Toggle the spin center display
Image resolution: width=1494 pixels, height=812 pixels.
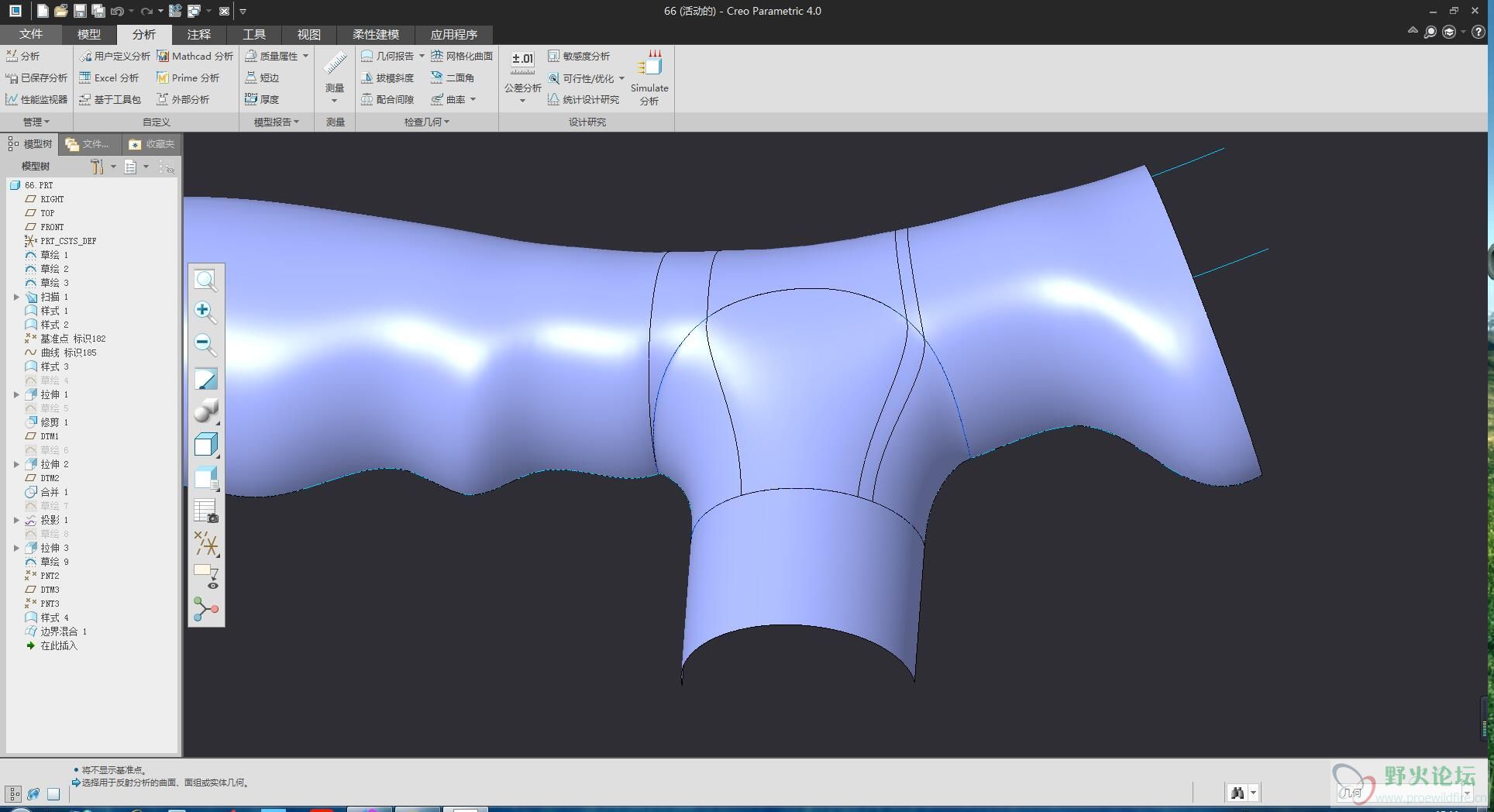coord(205,610)
